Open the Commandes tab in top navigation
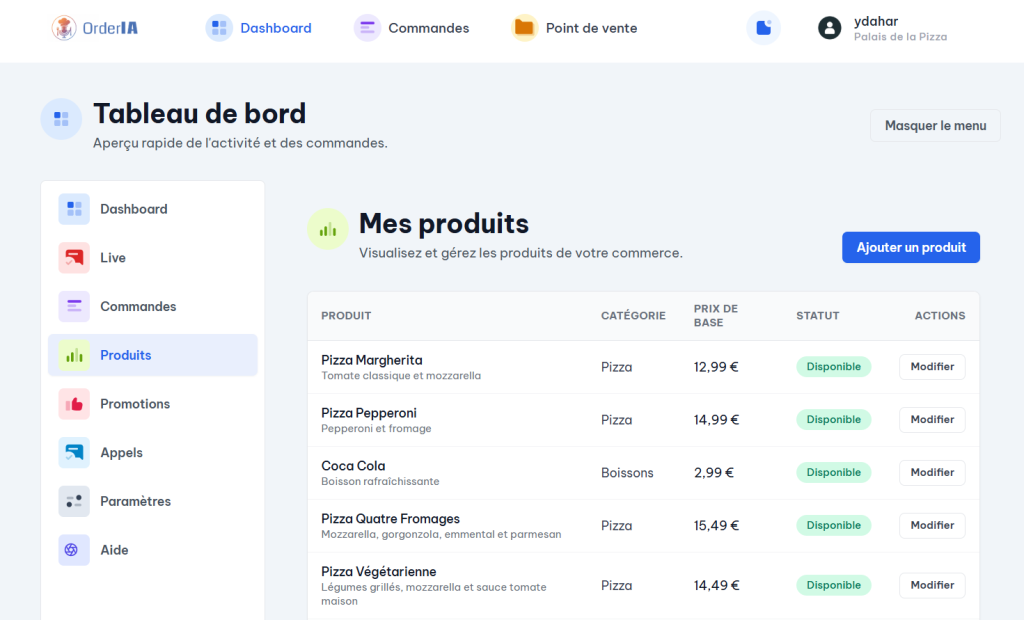The width and height of the screenshot is (1024, 620). click(x=428, y=28)
